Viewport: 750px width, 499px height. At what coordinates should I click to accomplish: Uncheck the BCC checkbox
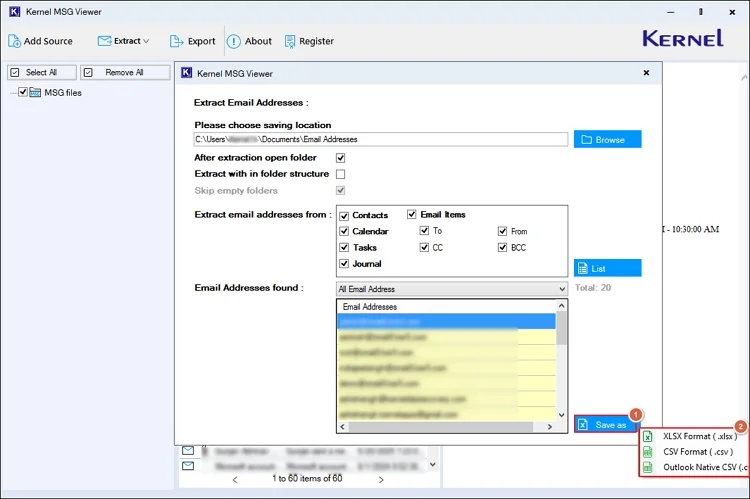click(x=503, y=247)
